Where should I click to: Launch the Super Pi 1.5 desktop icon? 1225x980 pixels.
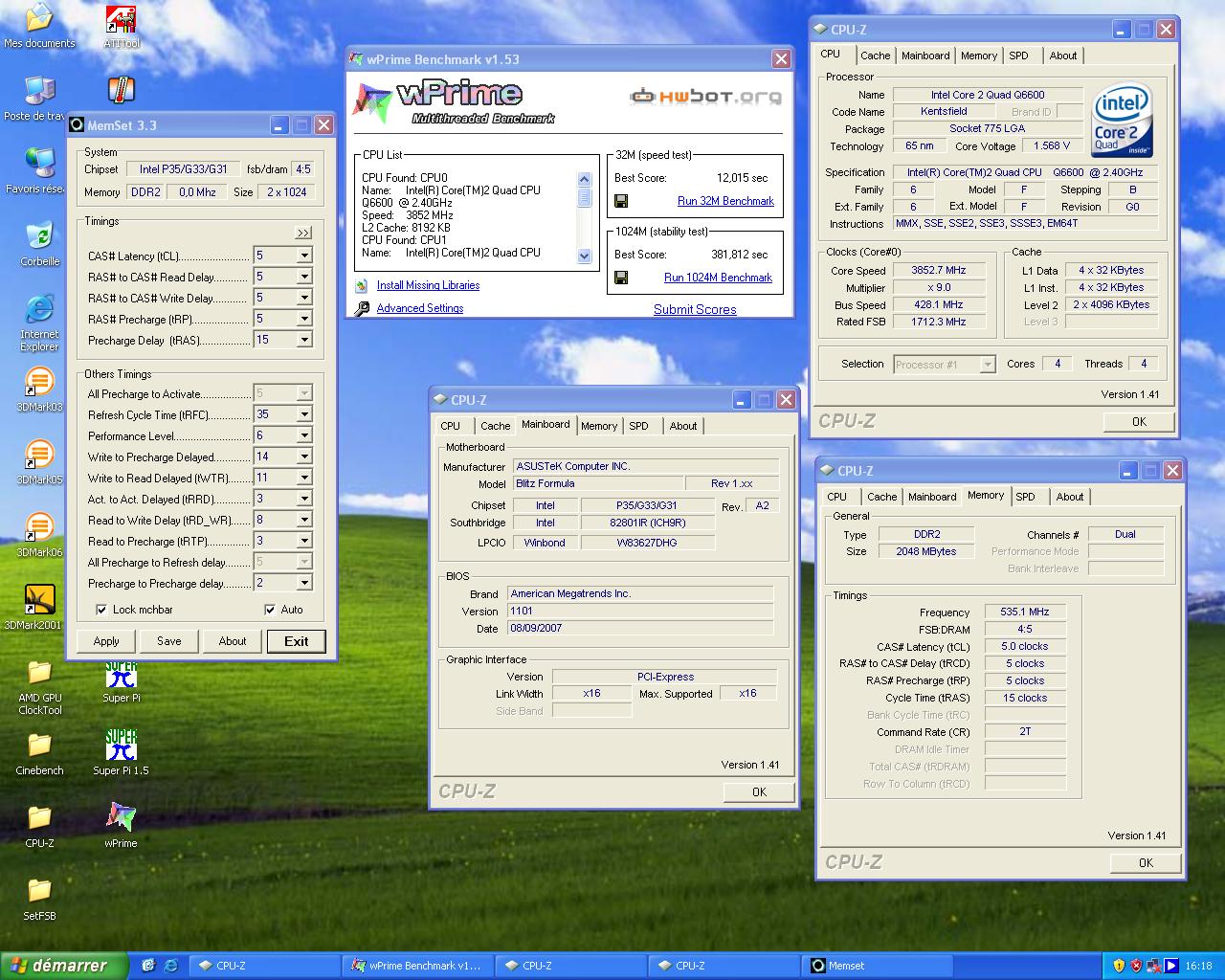click(x=121, y=745)
